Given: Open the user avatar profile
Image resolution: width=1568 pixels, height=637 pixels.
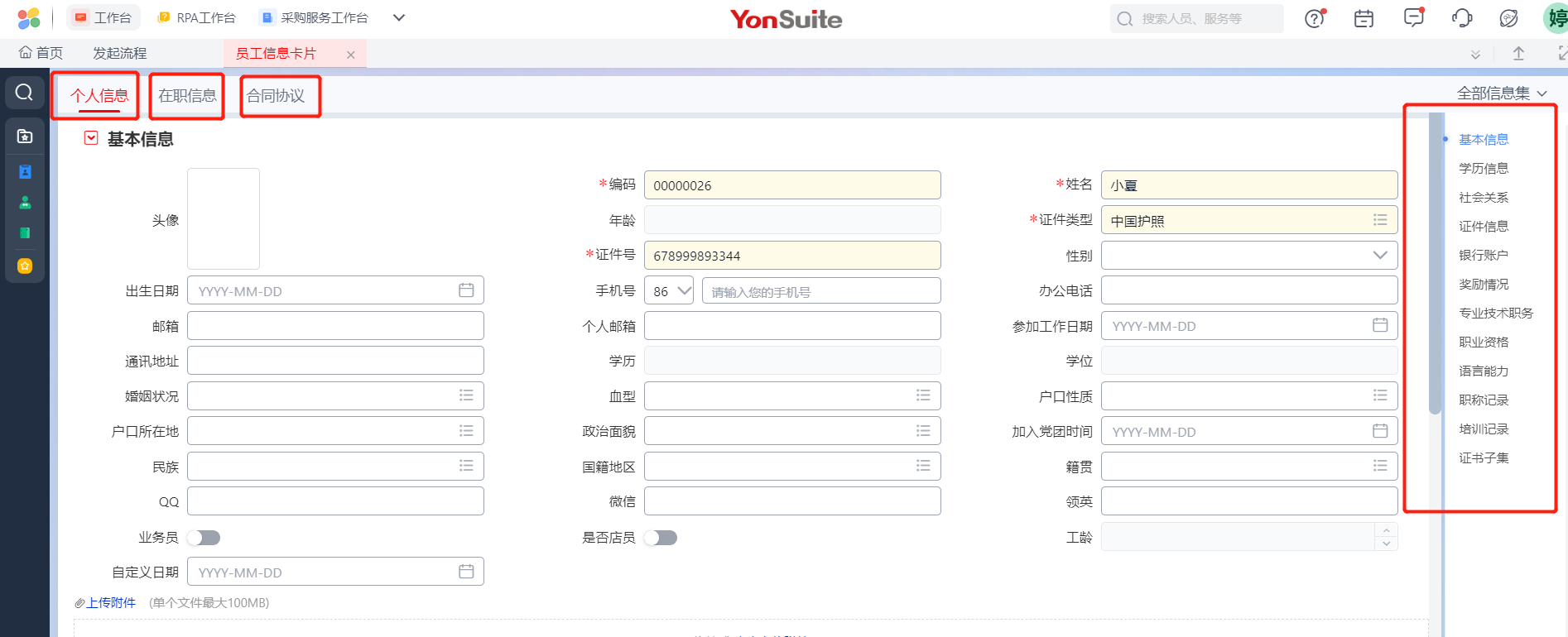Looking at the screenshot, I should 1556,18.
